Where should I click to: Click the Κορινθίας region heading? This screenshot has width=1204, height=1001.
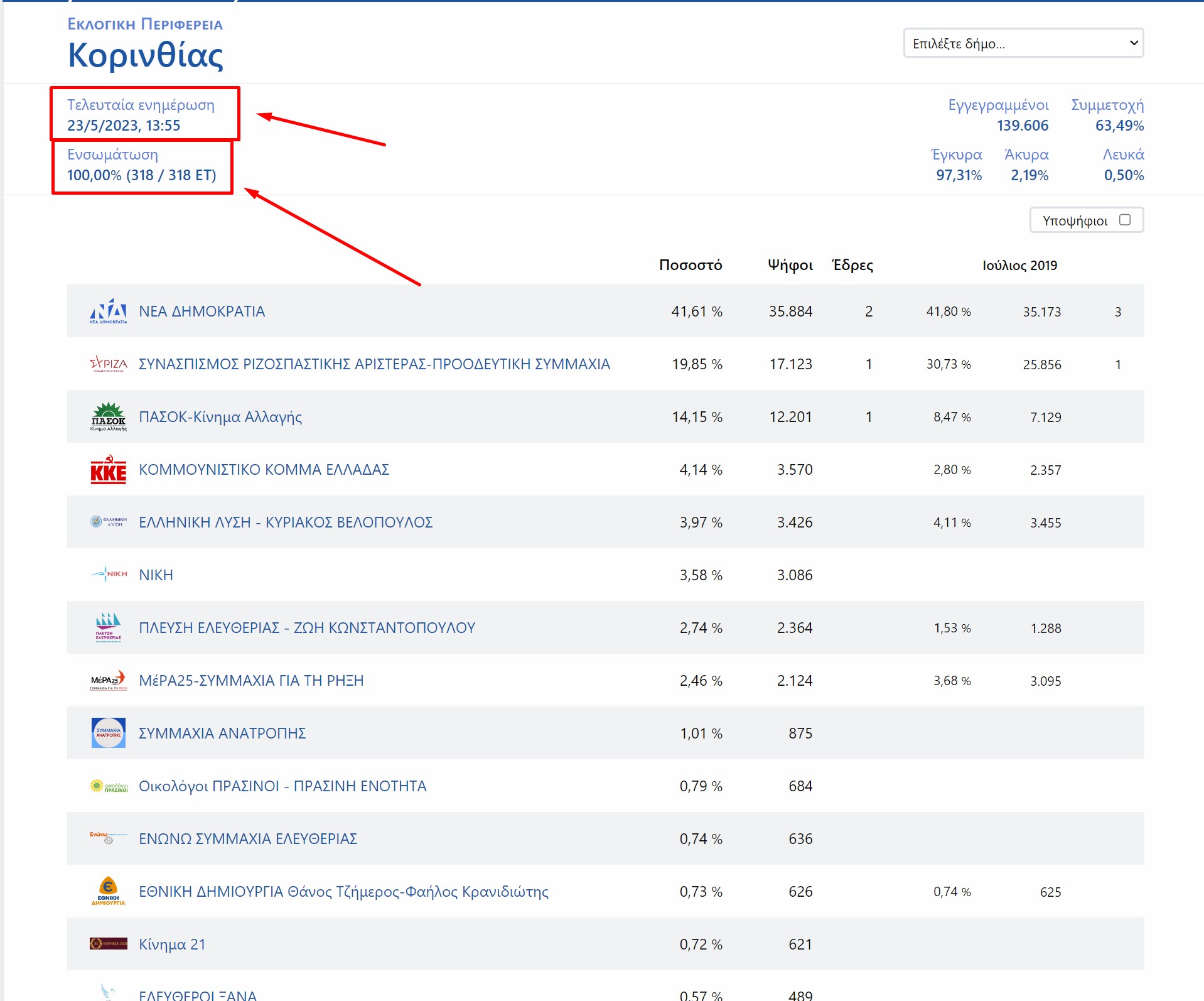(146, 55)
